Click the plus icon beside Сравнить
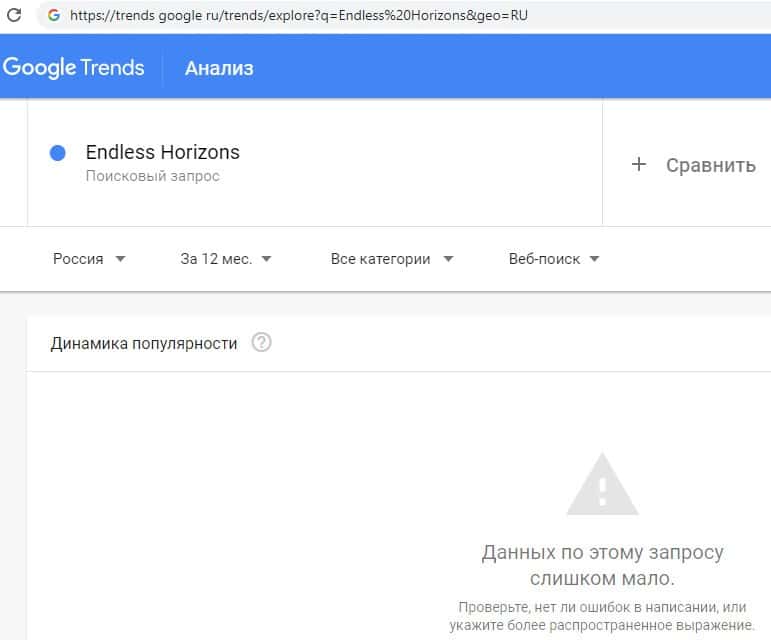This screenshot has height=640, width=771. coord(639,164)
